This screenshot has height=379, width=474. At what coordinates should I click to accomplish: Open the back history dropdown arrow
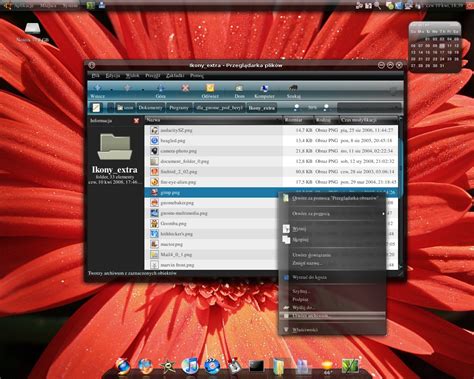point(111,89)
